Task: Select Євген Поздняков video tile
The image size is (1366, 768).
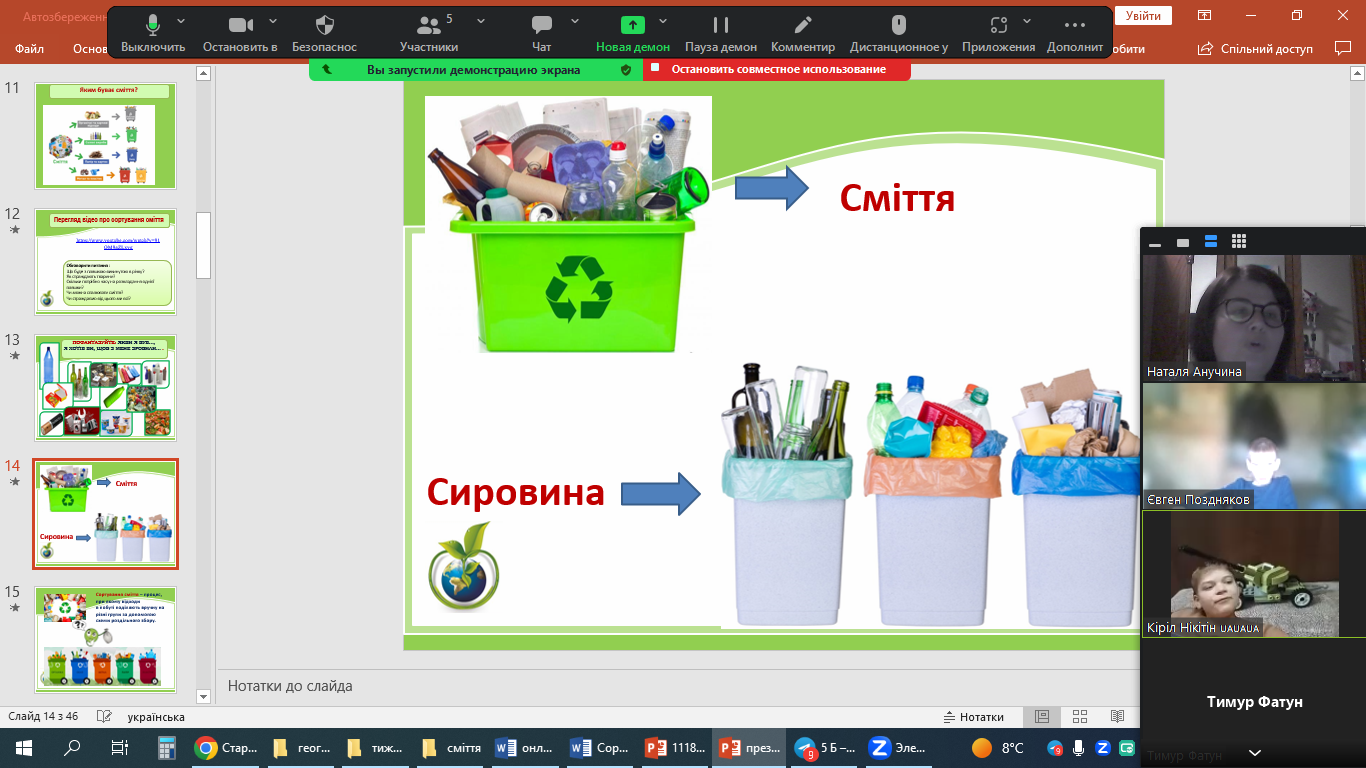Action: (1254, 446)
